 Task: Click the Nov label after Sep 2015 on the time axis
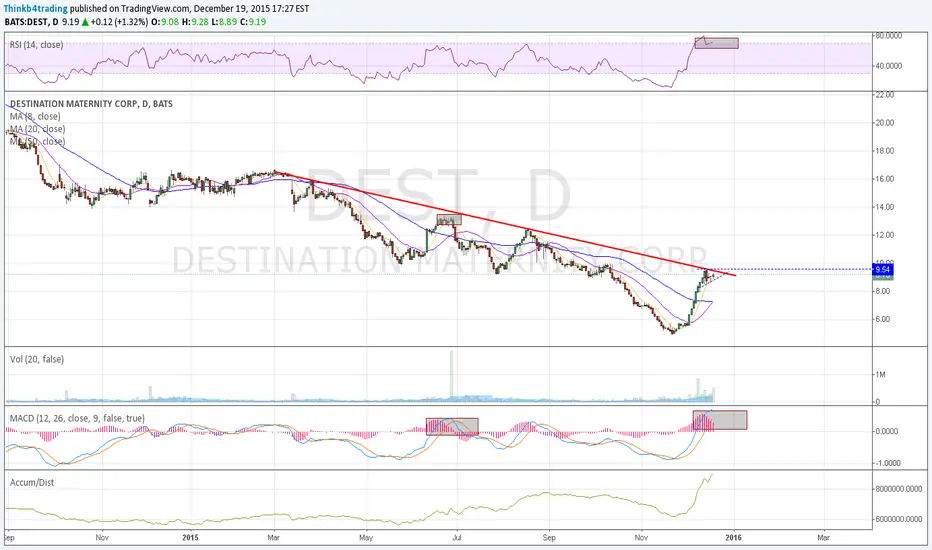click(x=641, y=538)
